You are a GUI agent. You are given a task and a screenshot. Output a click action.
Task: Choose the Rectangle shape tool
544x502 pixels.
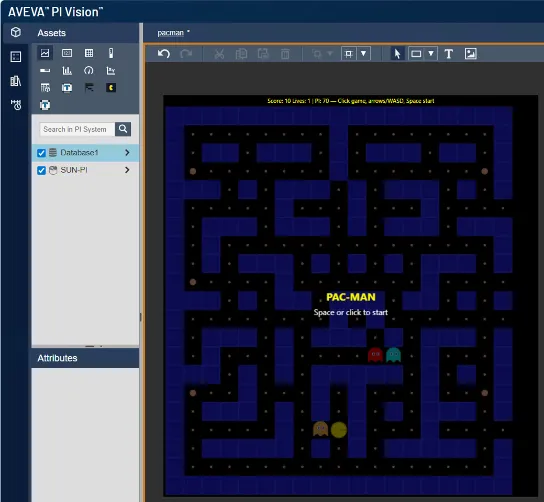[416, 54]
